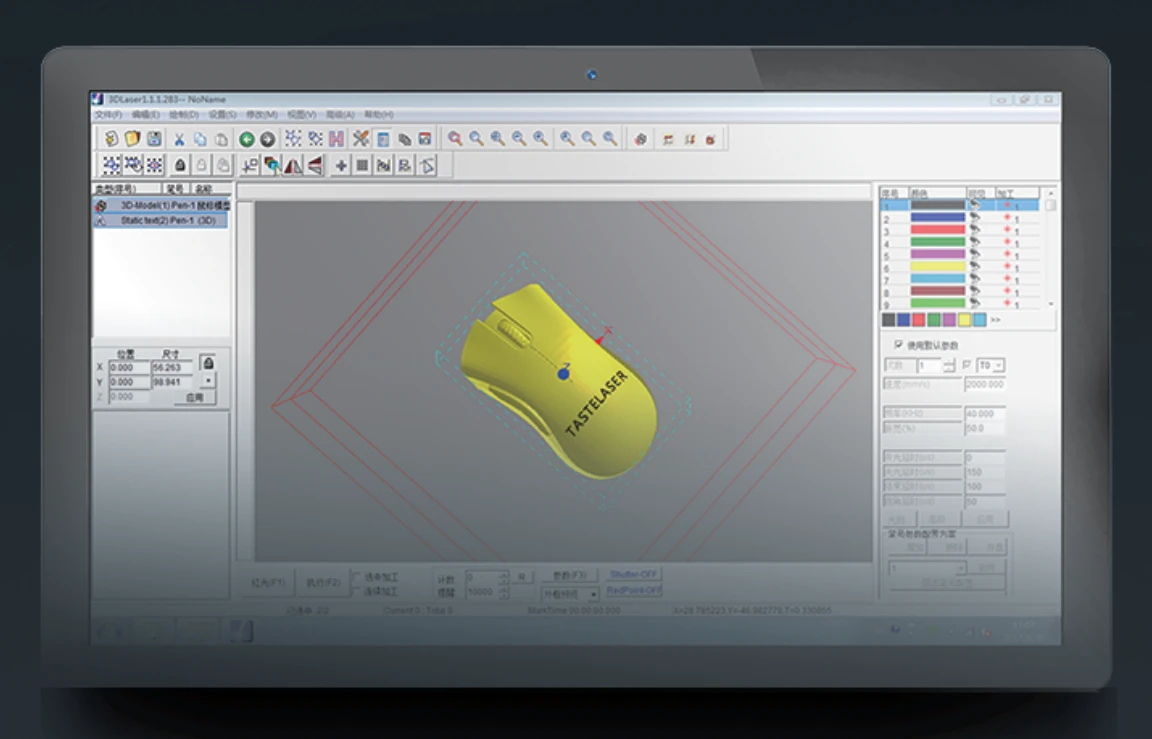Open the second menu bar item (E)

[x=145, y=115]
